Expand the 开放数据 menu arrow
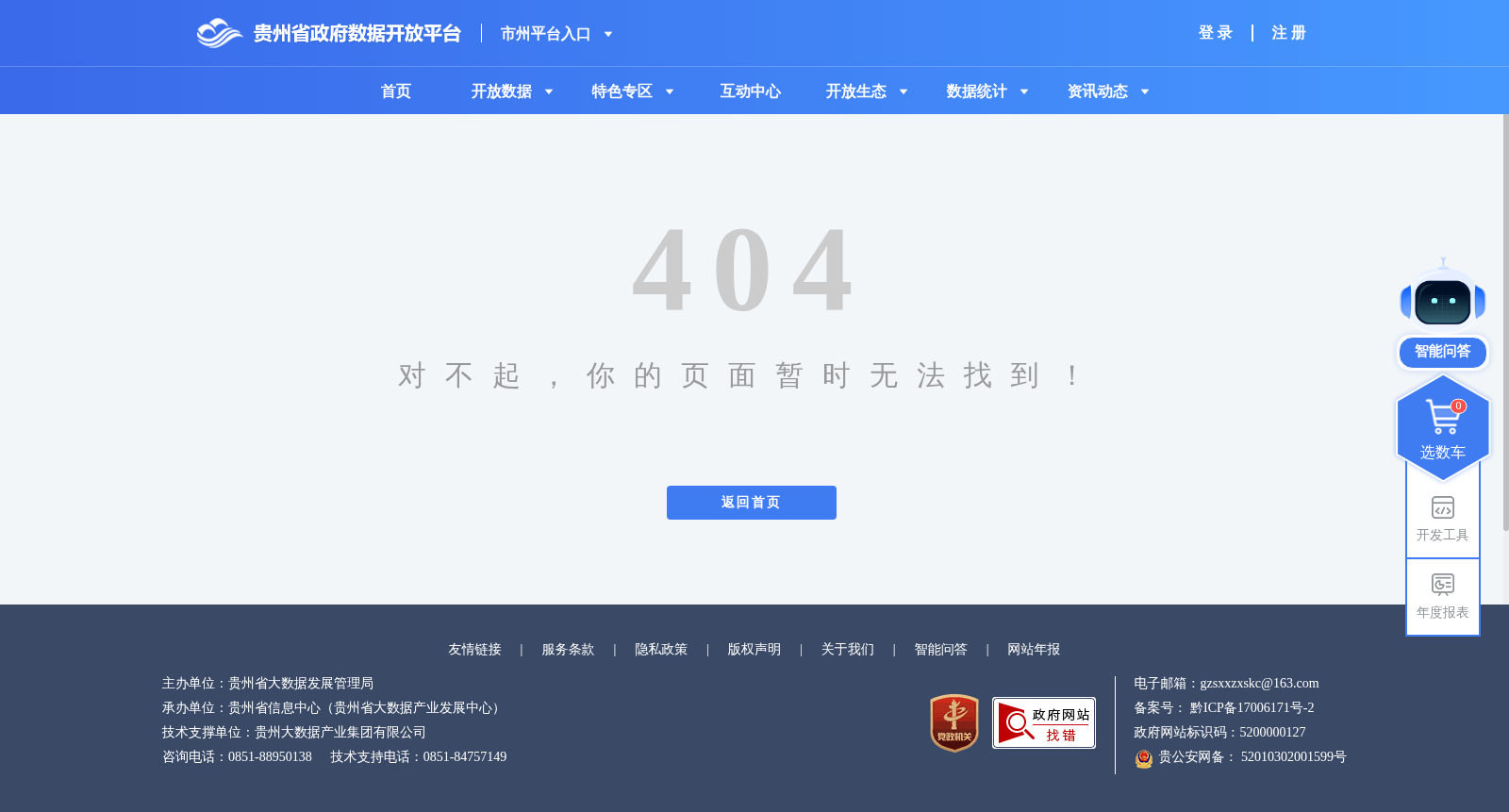 click(x=549, y=91)
